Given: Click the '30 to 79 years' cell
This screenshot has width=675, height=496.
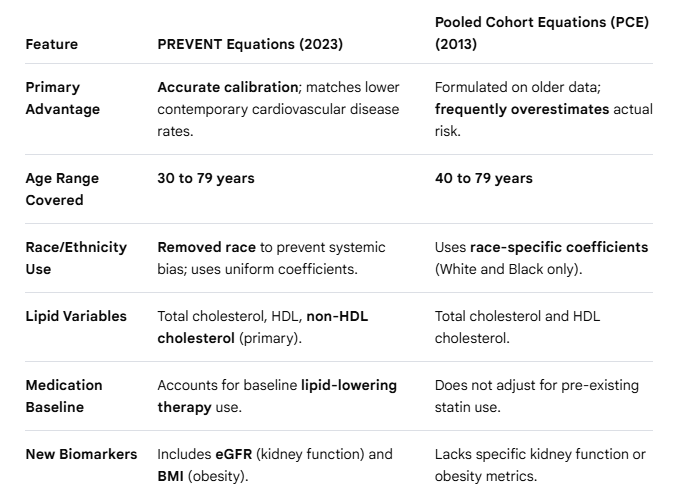Looking at the screenshot, I should tap(206, 178).
